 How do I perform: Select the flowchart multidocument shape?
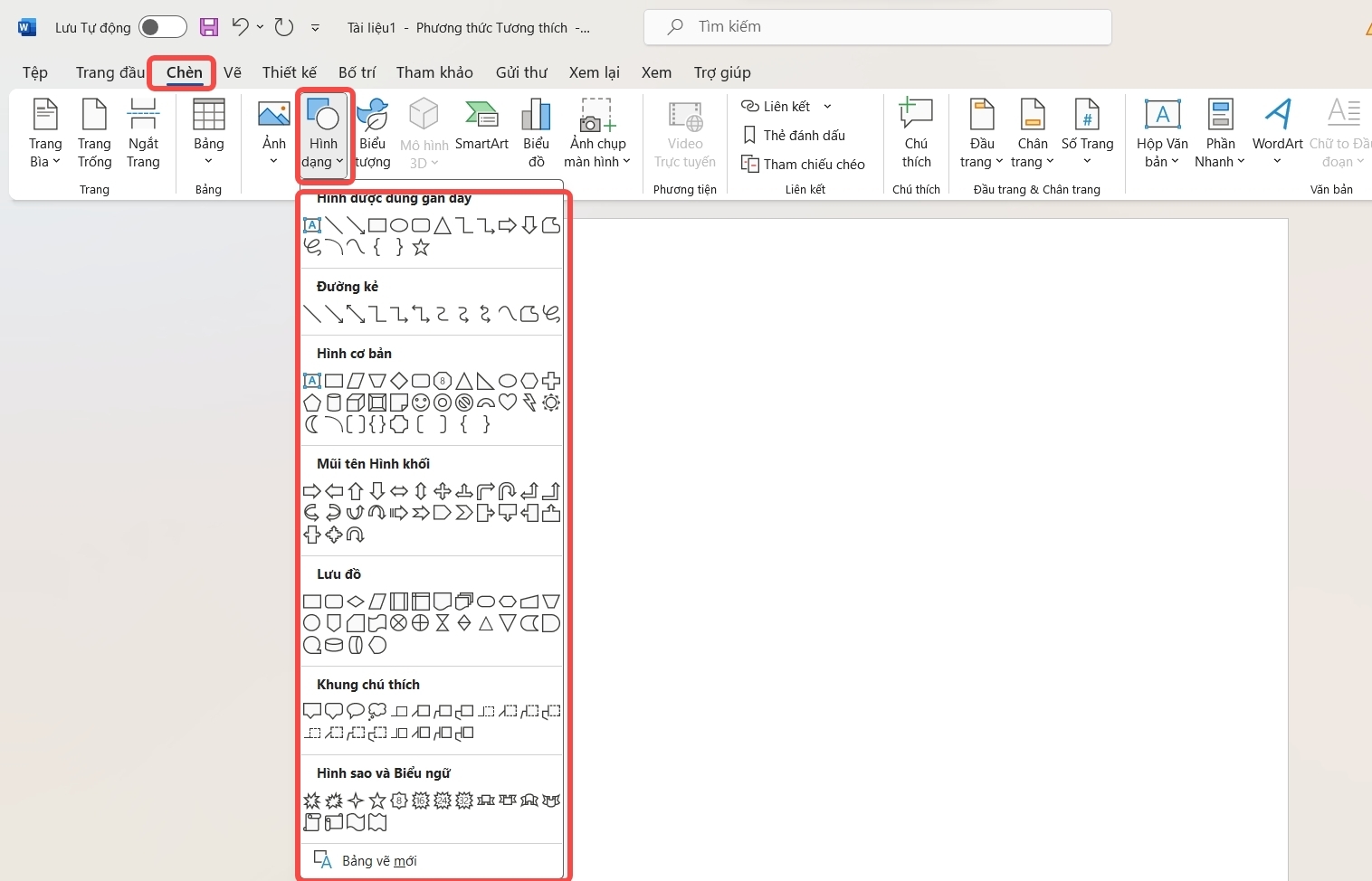click(464, 602)
